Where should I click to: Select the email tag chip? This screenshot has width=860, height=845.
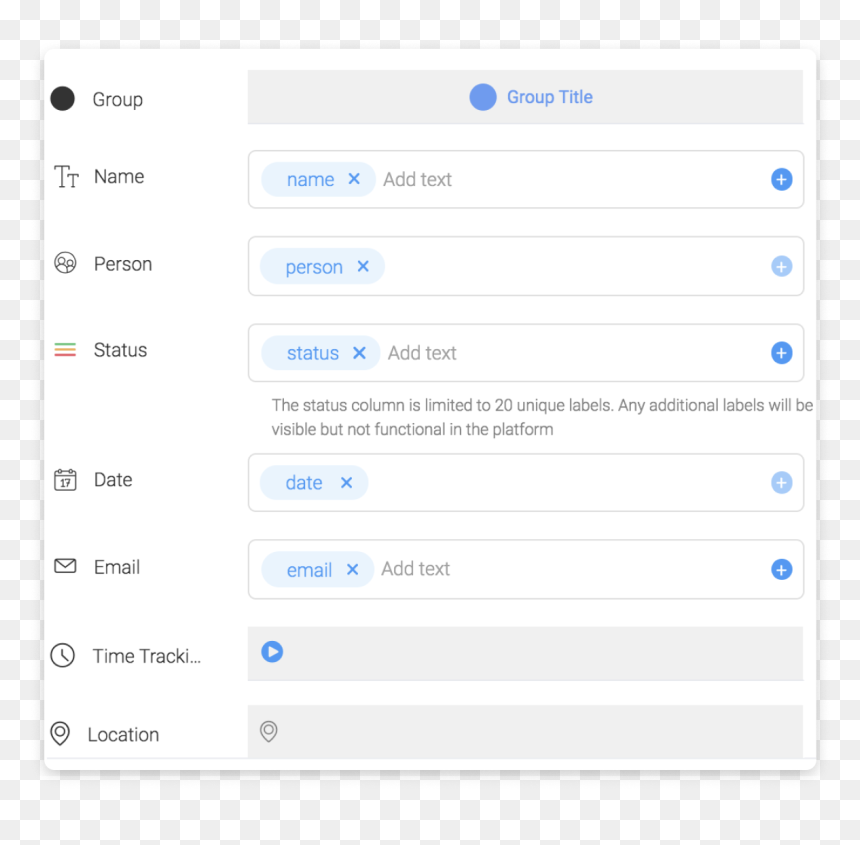tap(318, 569)
